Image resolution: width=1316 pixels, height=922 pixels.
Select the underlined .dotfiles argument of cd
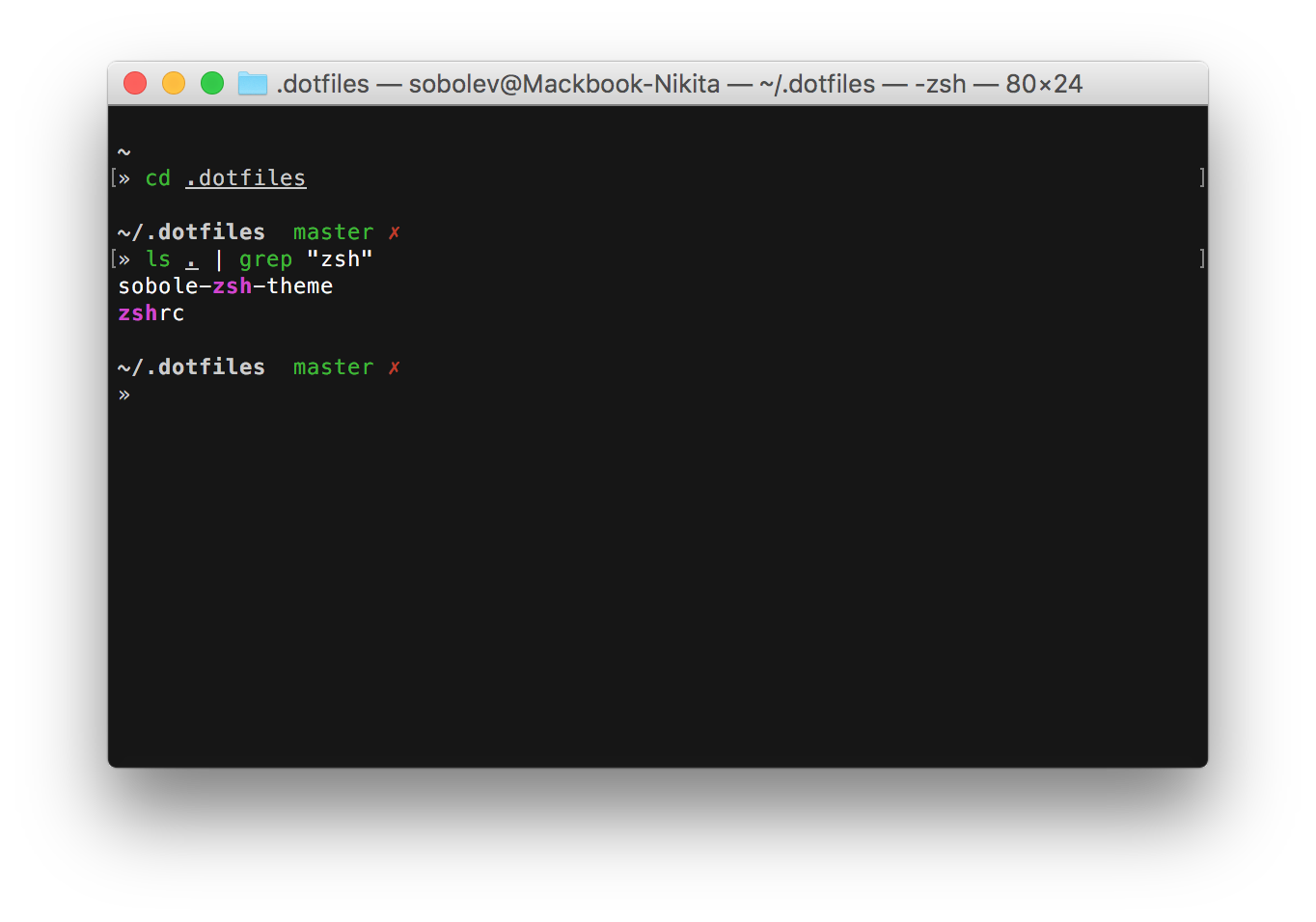click(245, 177)
